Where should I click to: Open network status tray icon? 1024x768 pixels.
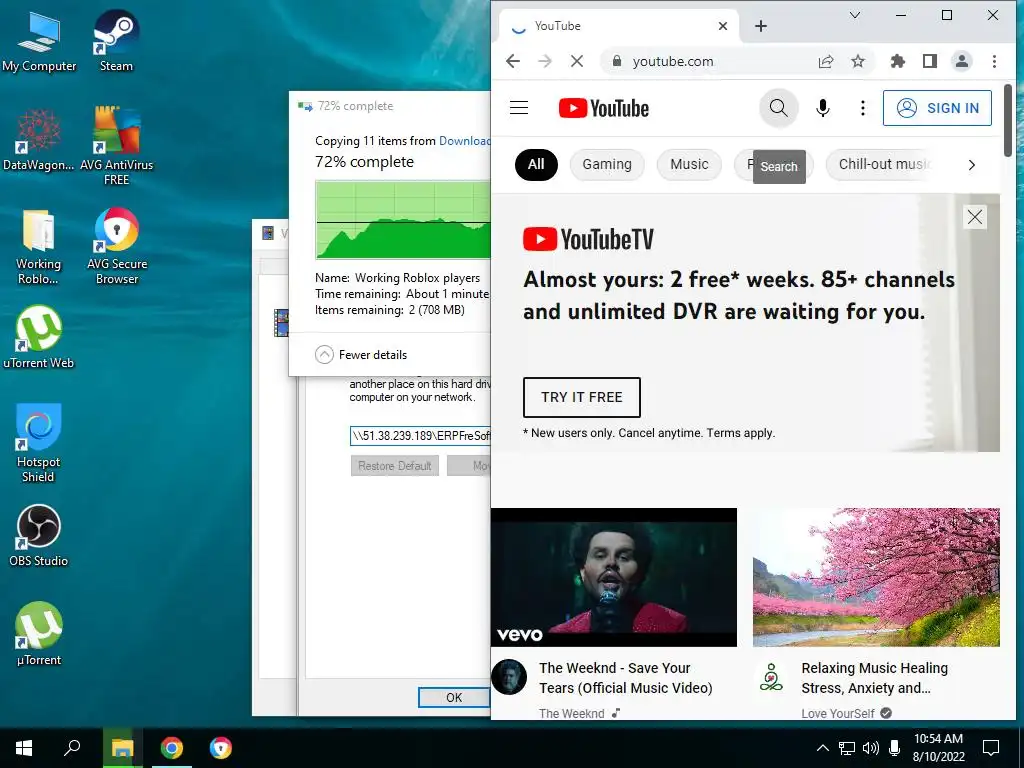pyautogui.click(x=847, y=748)
